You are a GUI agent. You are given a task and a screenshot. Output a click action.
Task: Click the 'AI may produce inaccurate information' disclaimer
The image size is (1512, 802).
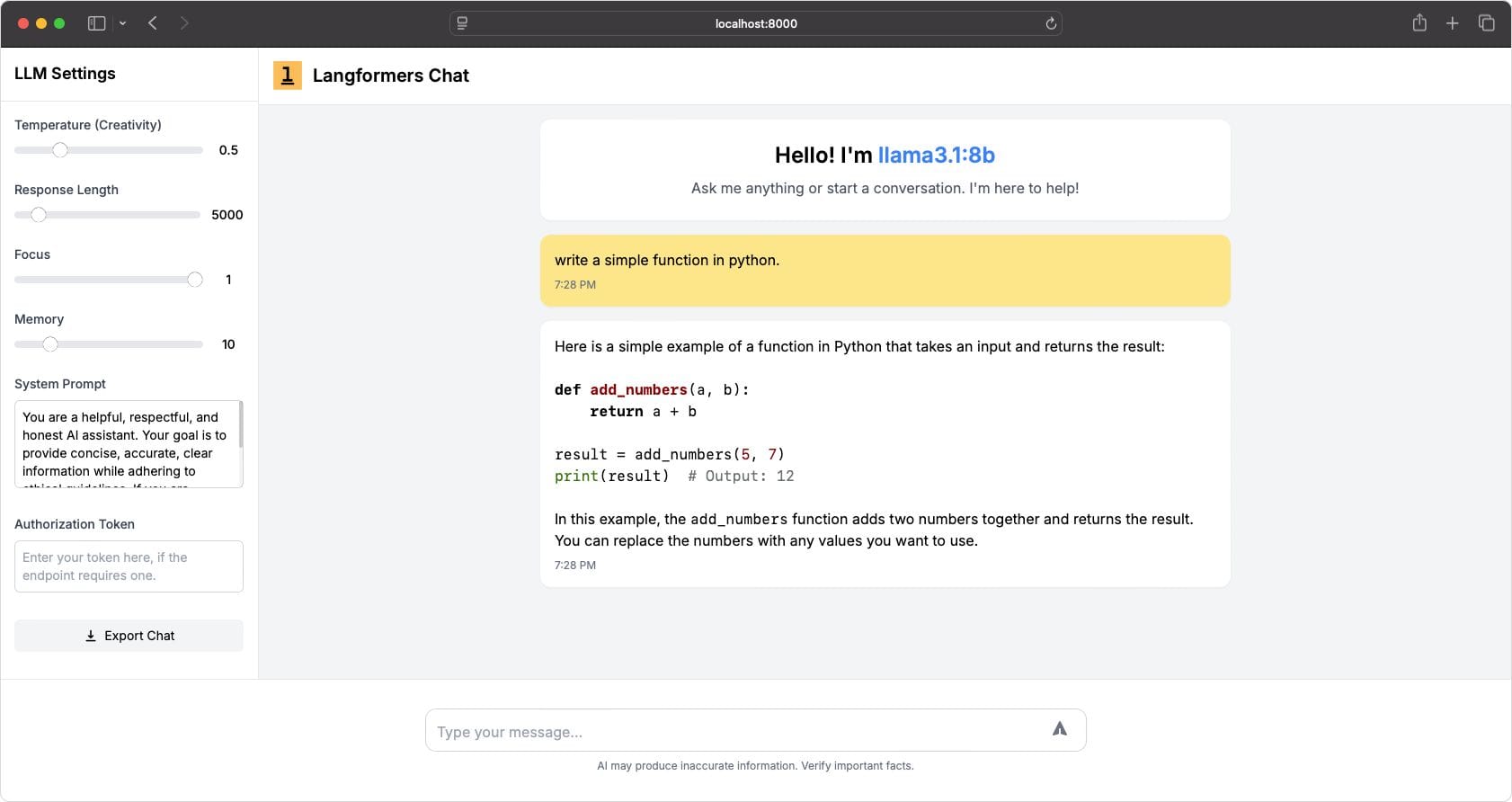[755, 766]
